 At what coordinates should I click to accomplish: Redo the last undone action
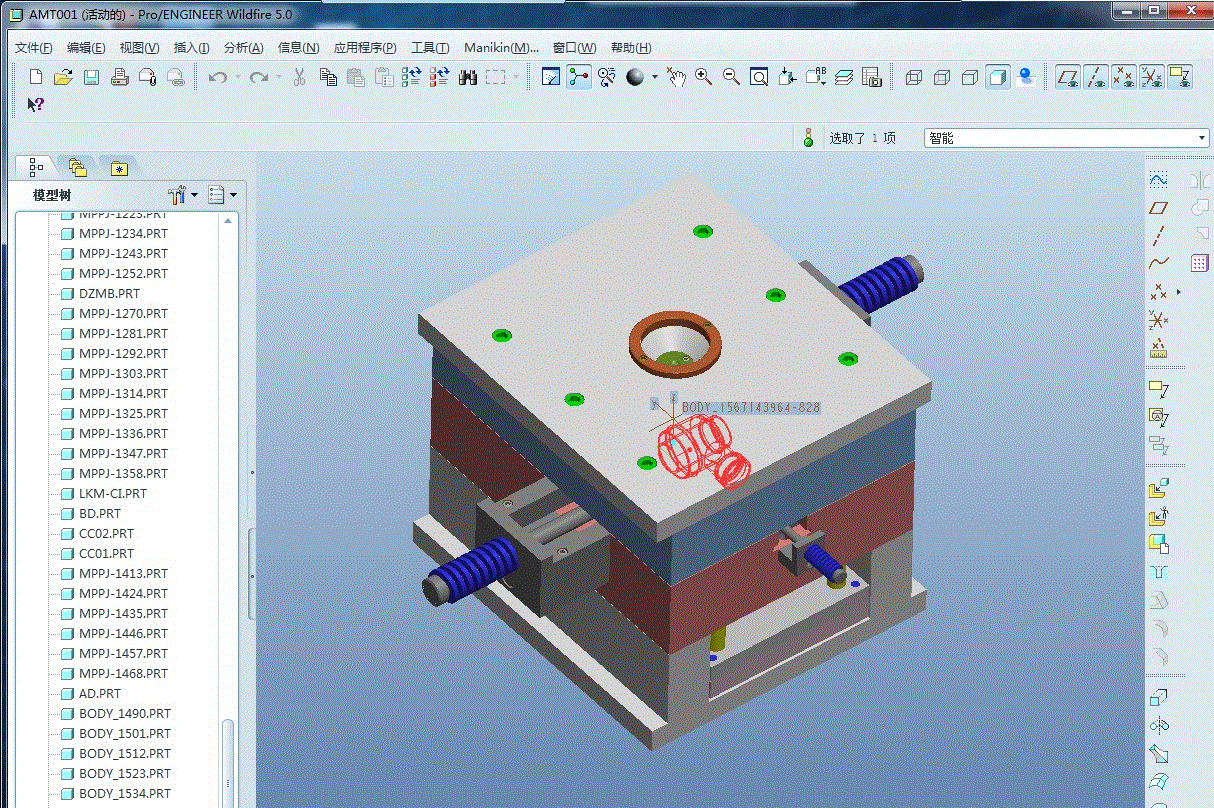pos(259,77)
